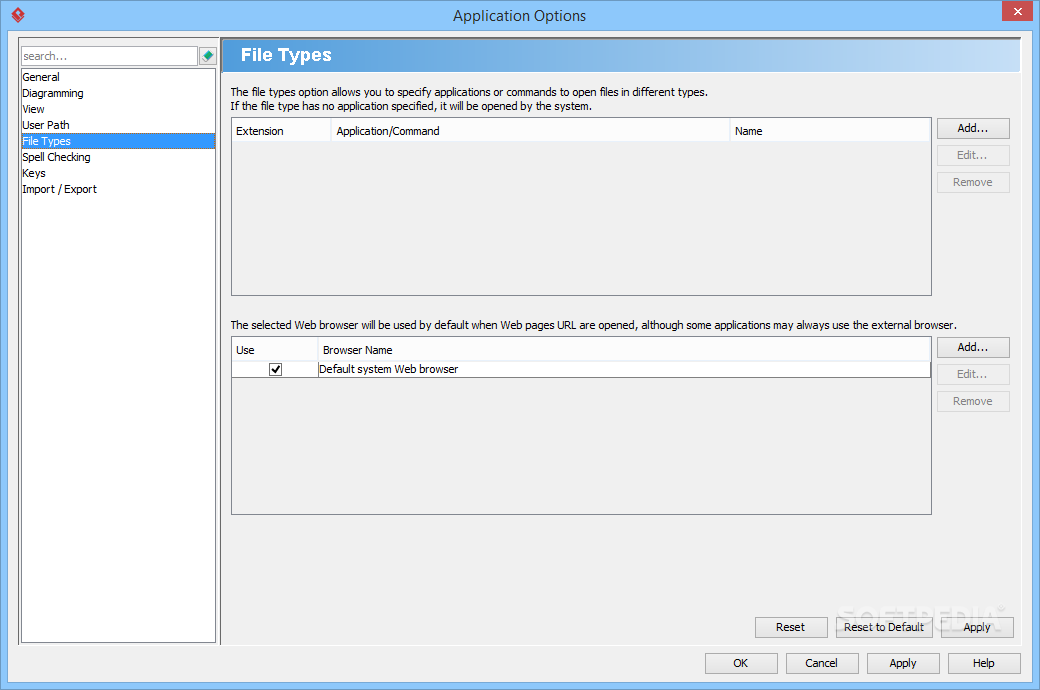Click the Visual Paradigm logo in title bar

coord(18,15)
